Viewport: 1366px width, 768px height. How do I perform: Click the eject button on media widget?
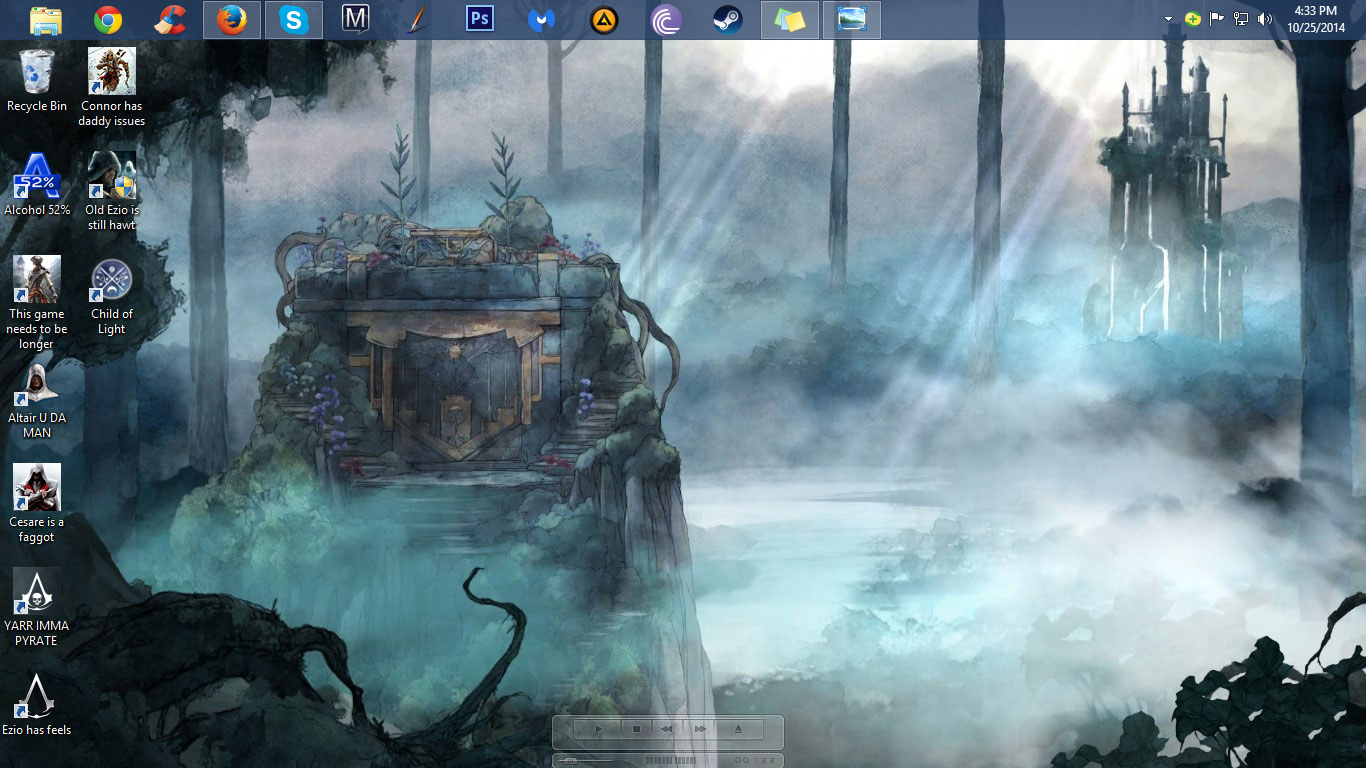click(x=738, y=729)
